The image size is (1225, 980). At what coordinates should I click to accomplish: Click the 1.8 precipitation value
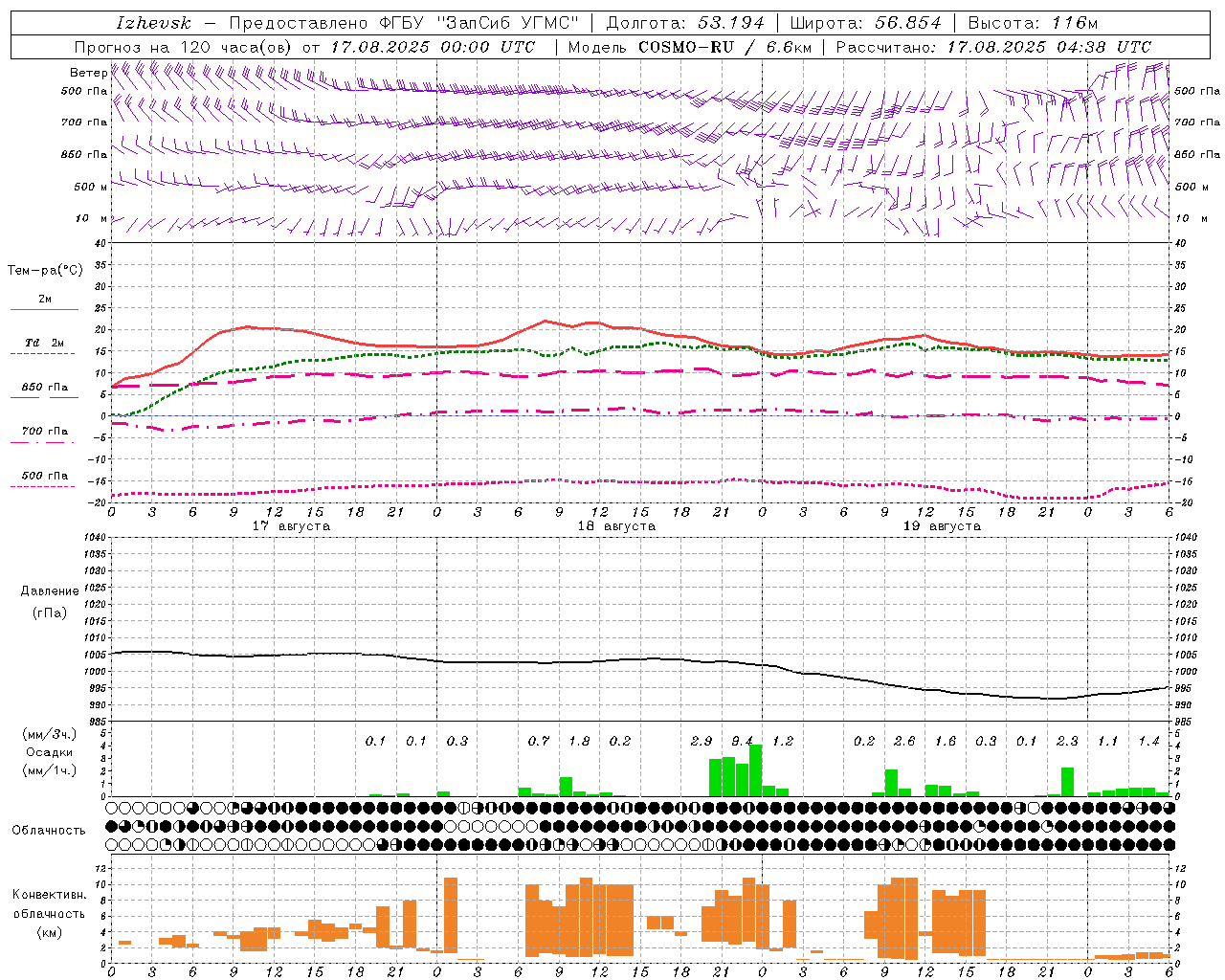pos(579,741)
